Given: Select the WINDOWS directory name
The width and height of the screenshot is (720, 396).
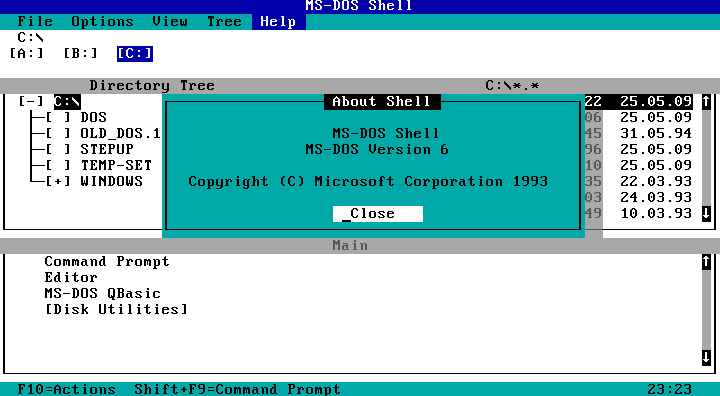Looking at the screenshot, I should (x=112, y=181).
